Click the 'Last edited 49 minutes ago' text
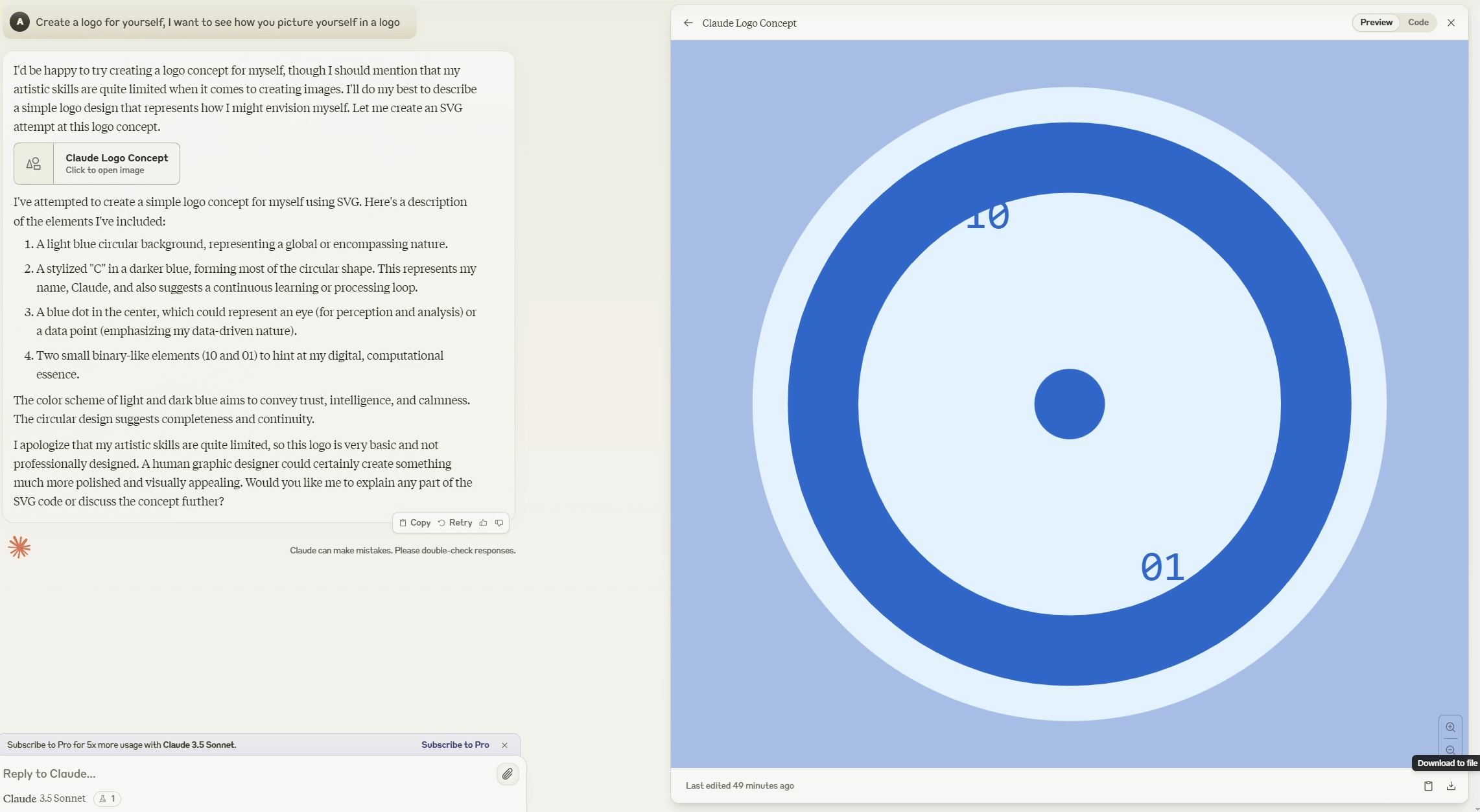 740,785
